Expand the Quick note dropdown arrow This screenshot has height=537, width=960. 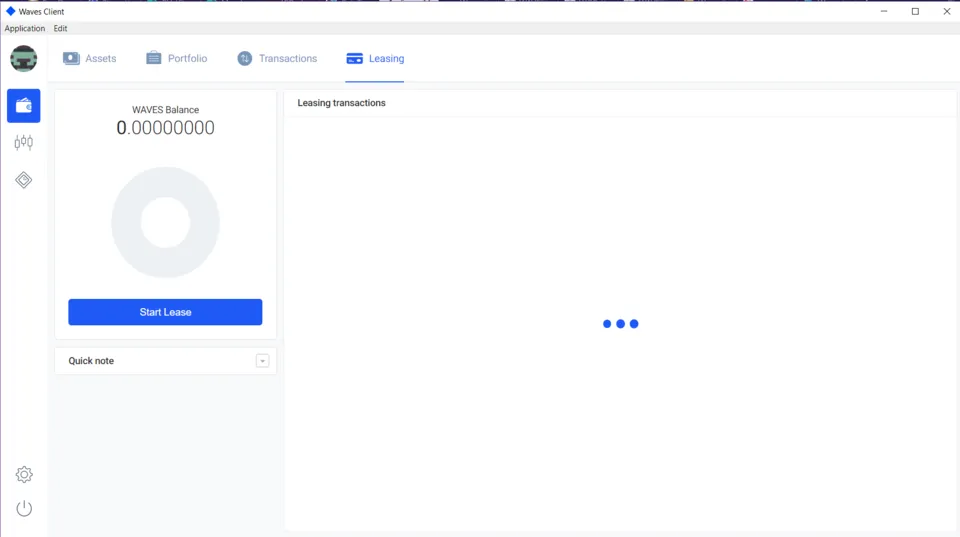pos(263,361)
